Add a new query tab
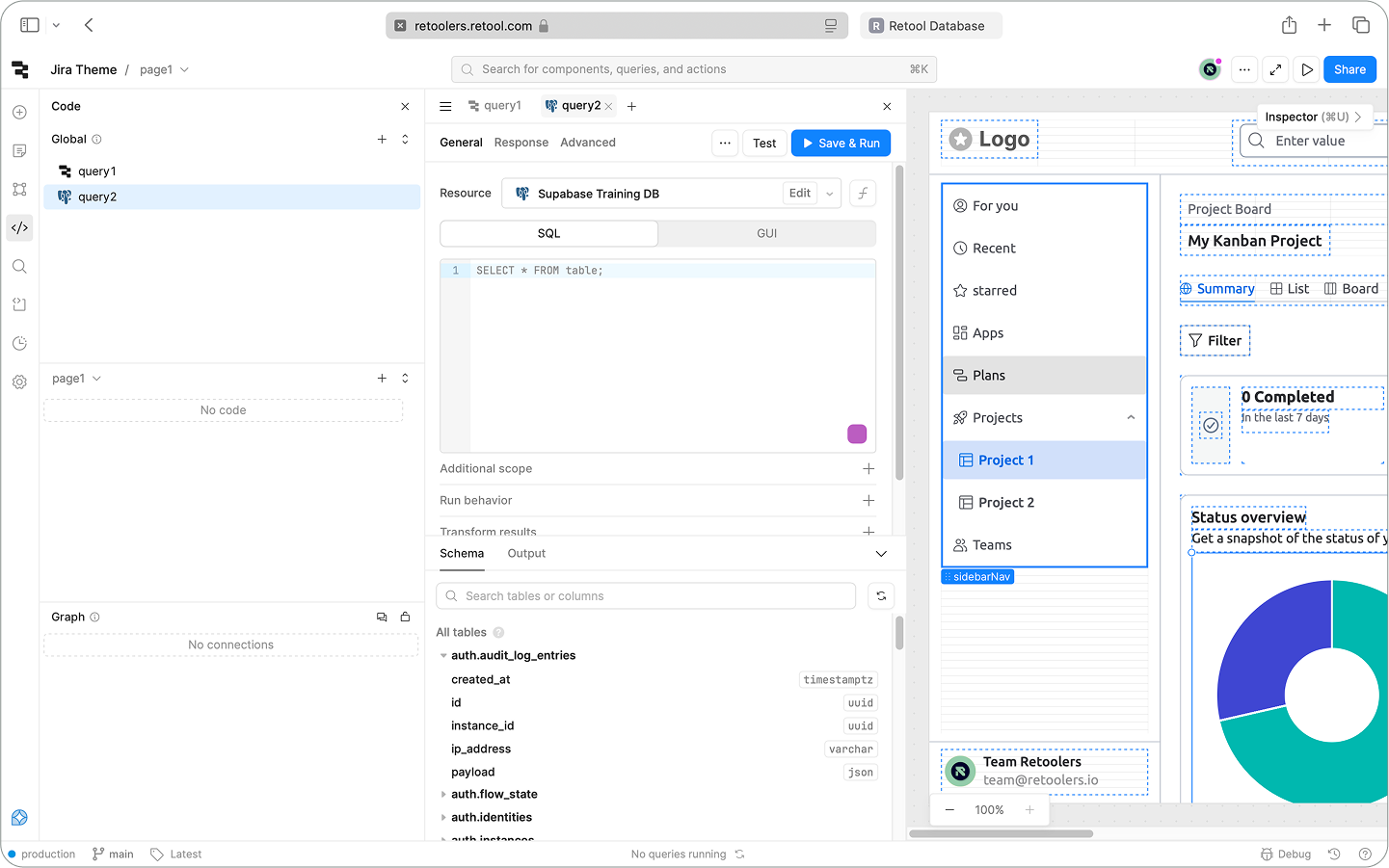The image size is (1389, 868). coord(631,107)
